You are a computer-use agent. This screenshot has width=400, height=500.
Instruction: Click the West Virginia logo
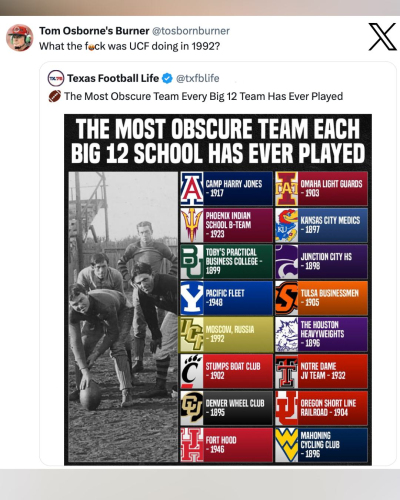[286, 445]
